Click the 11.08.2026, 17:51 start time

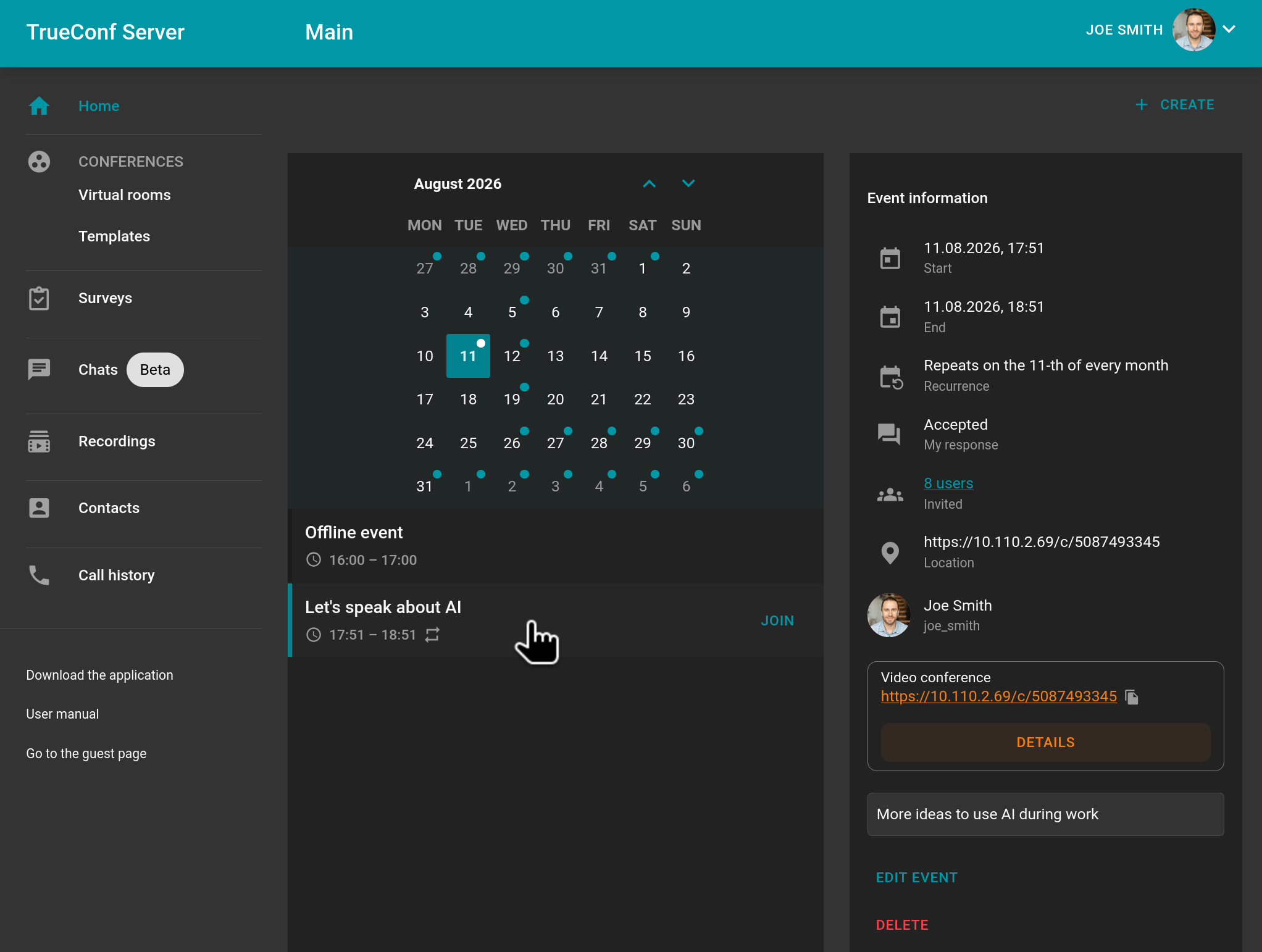(984, 248)
